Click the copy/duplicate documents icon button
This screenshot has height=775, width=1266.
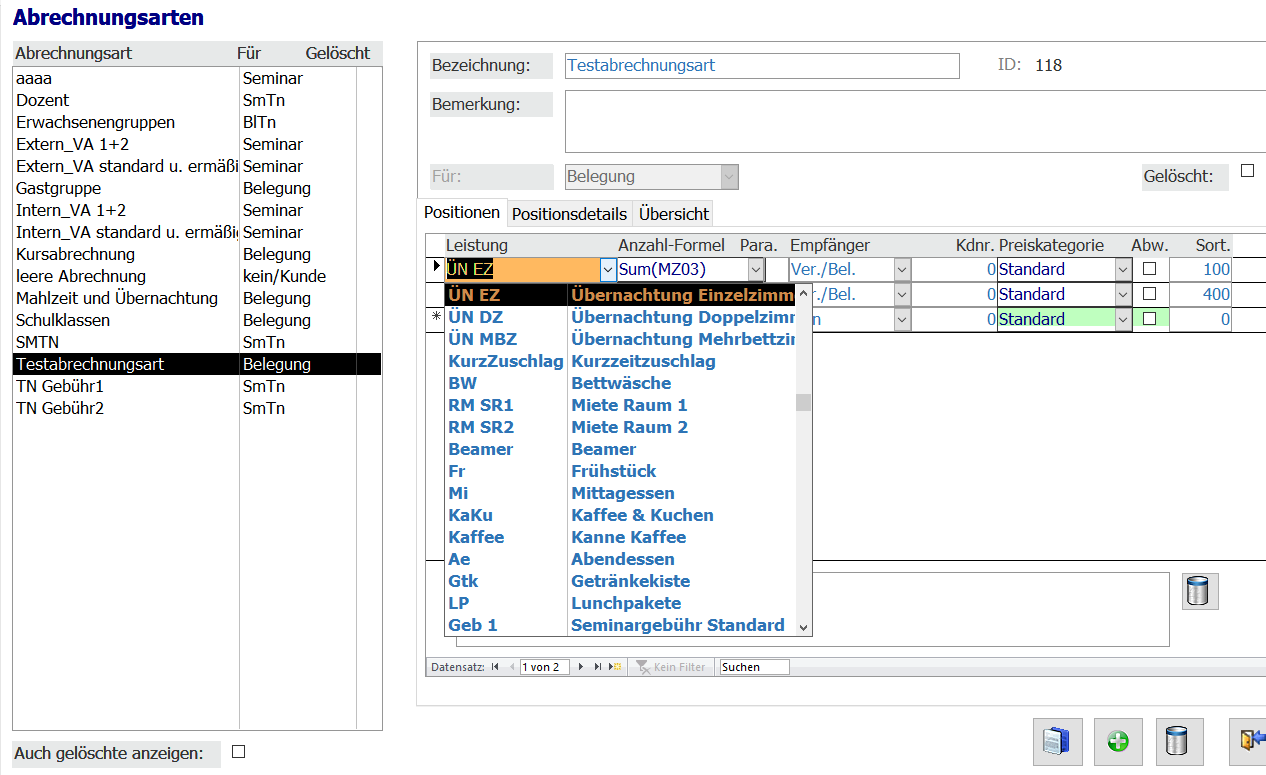coord(1057,741)
